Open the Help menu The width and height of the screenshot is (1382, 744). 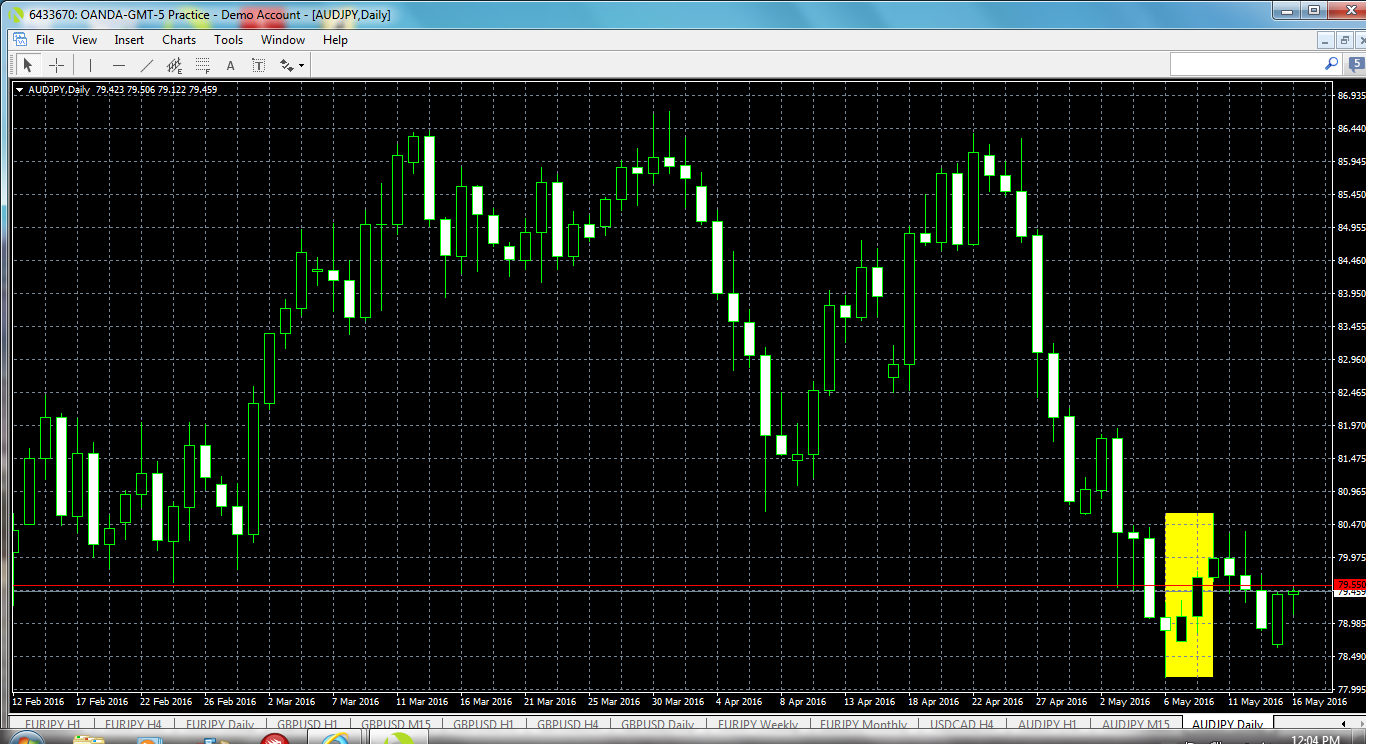[x=335, y=40]
